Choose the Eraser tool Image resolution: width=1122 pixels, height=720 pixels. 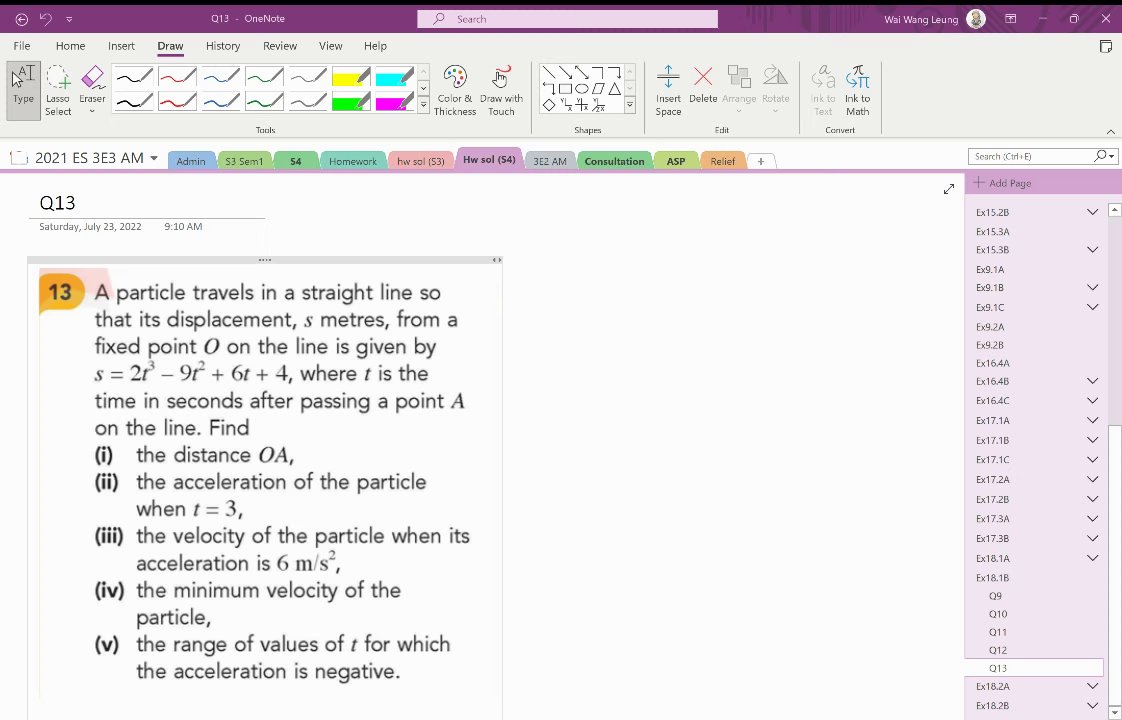pos(92,90)
